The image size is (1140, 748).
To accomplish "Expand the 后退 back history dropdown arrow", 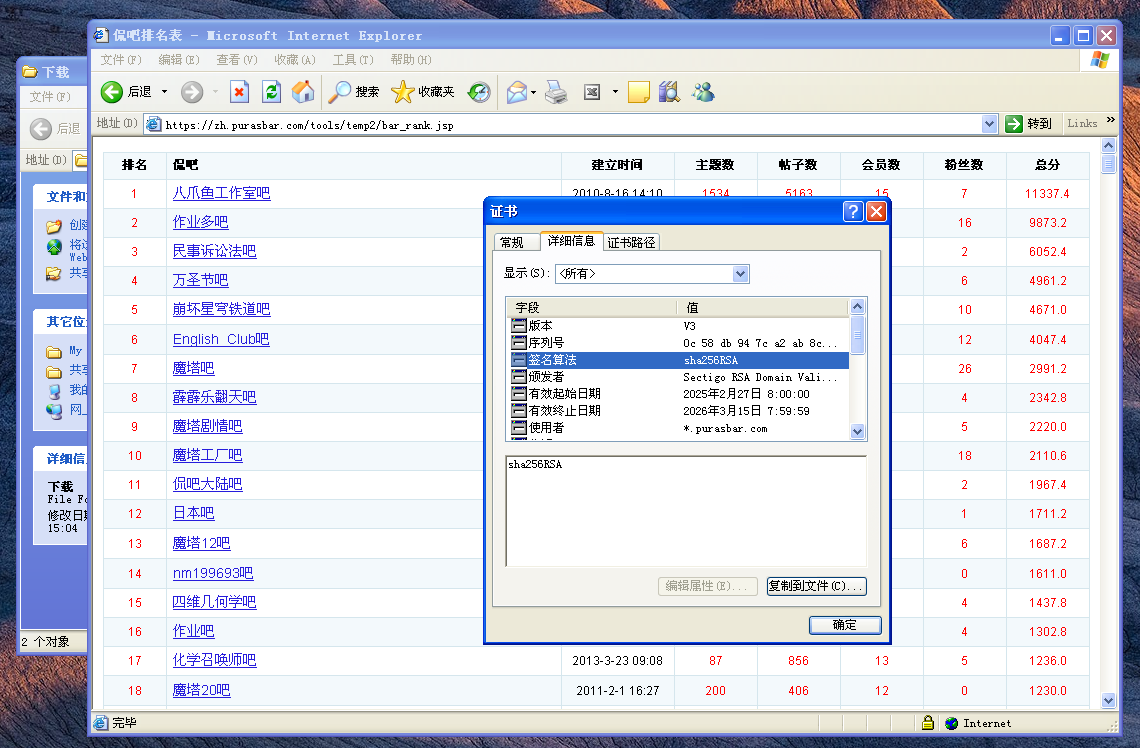I will (x=165, y=92).
